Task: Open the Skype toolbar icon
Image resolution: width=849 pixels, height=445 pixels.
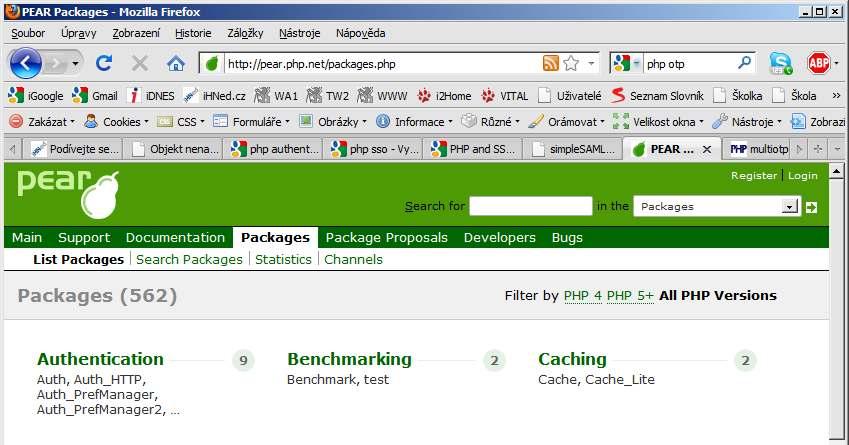Action: (x=780, y=63)
